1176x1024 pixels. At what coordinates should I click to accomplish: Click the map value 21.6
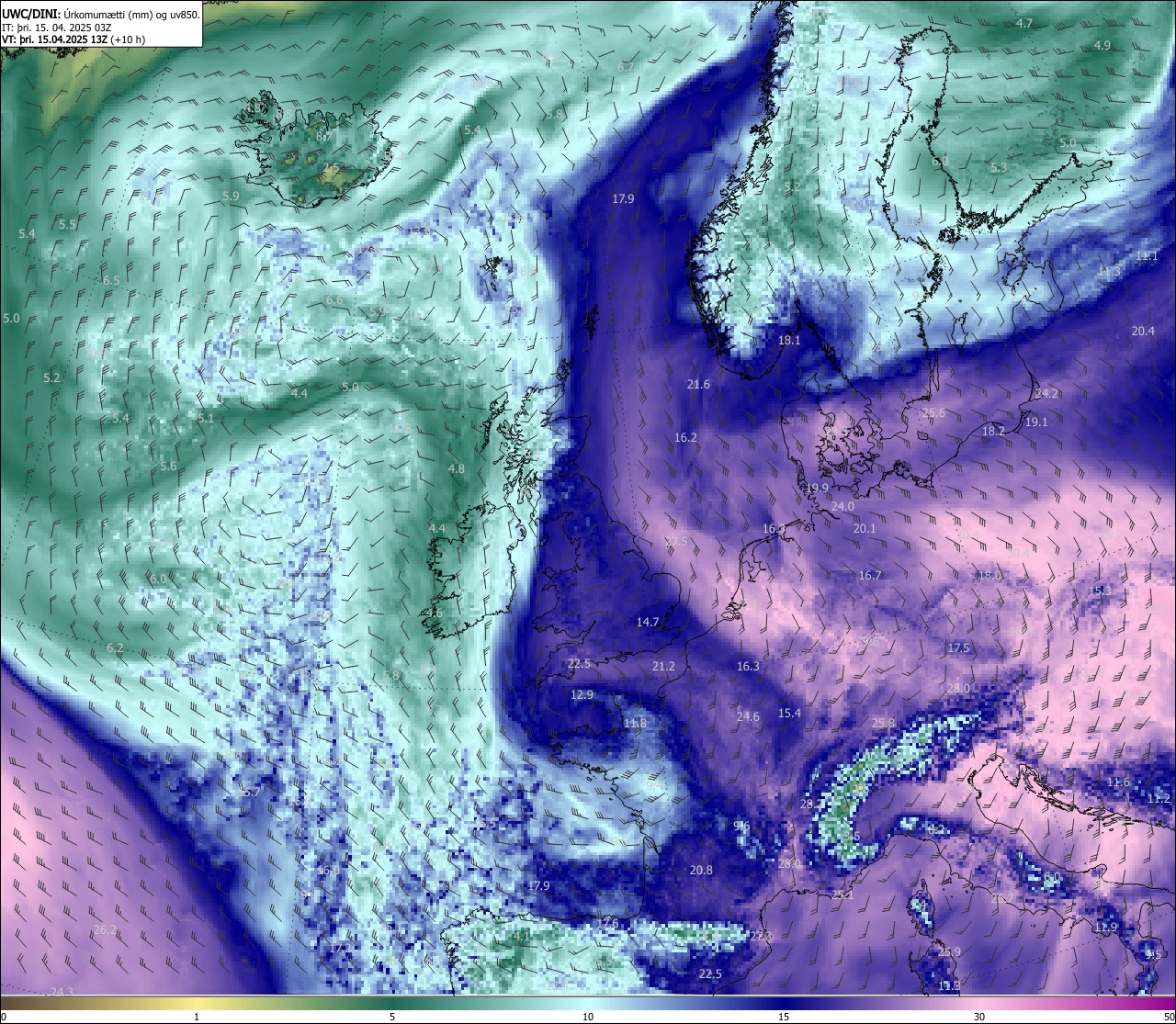point(698,384)
